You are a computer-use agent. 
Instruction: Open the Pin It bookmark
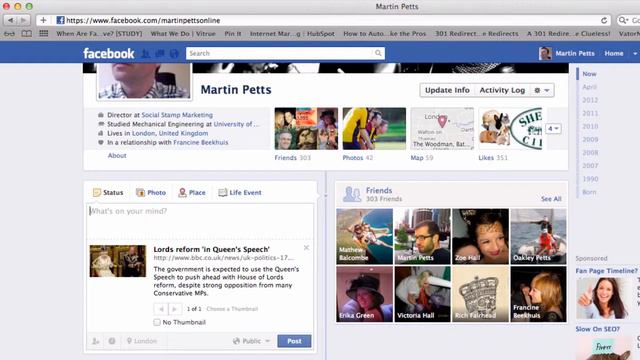click(233, 33)
